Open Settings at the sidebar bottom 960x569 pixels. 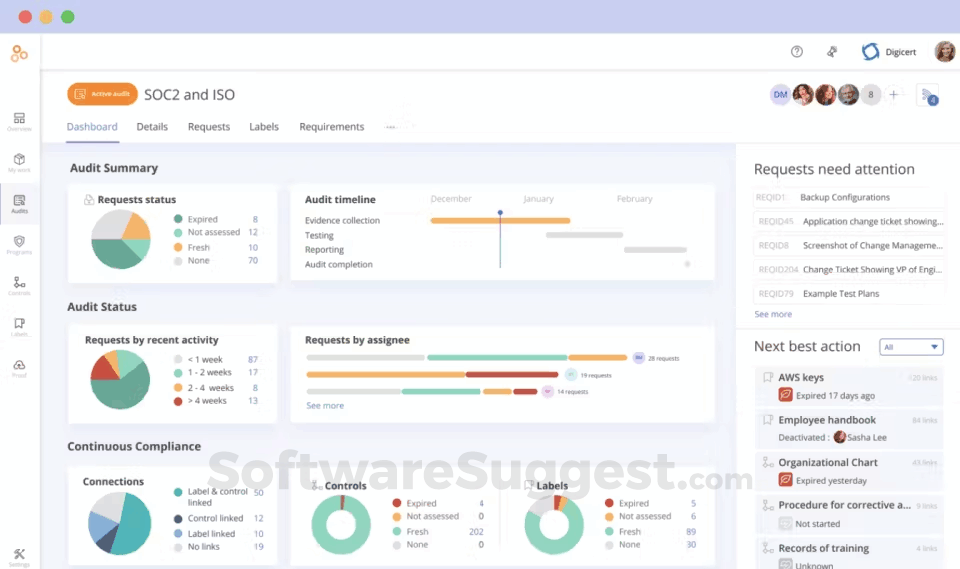19,556
